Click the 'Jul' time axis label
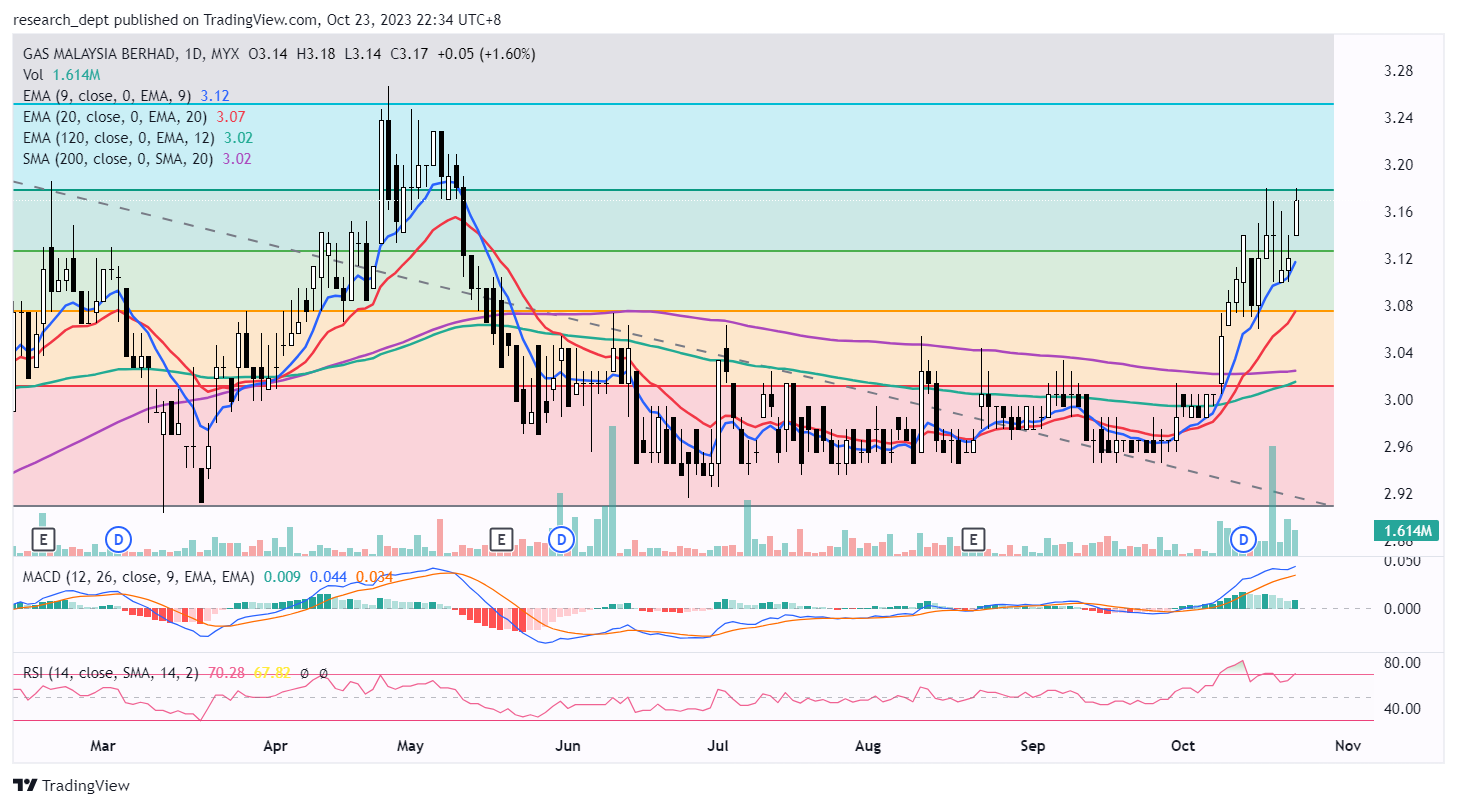 point(717,746)
